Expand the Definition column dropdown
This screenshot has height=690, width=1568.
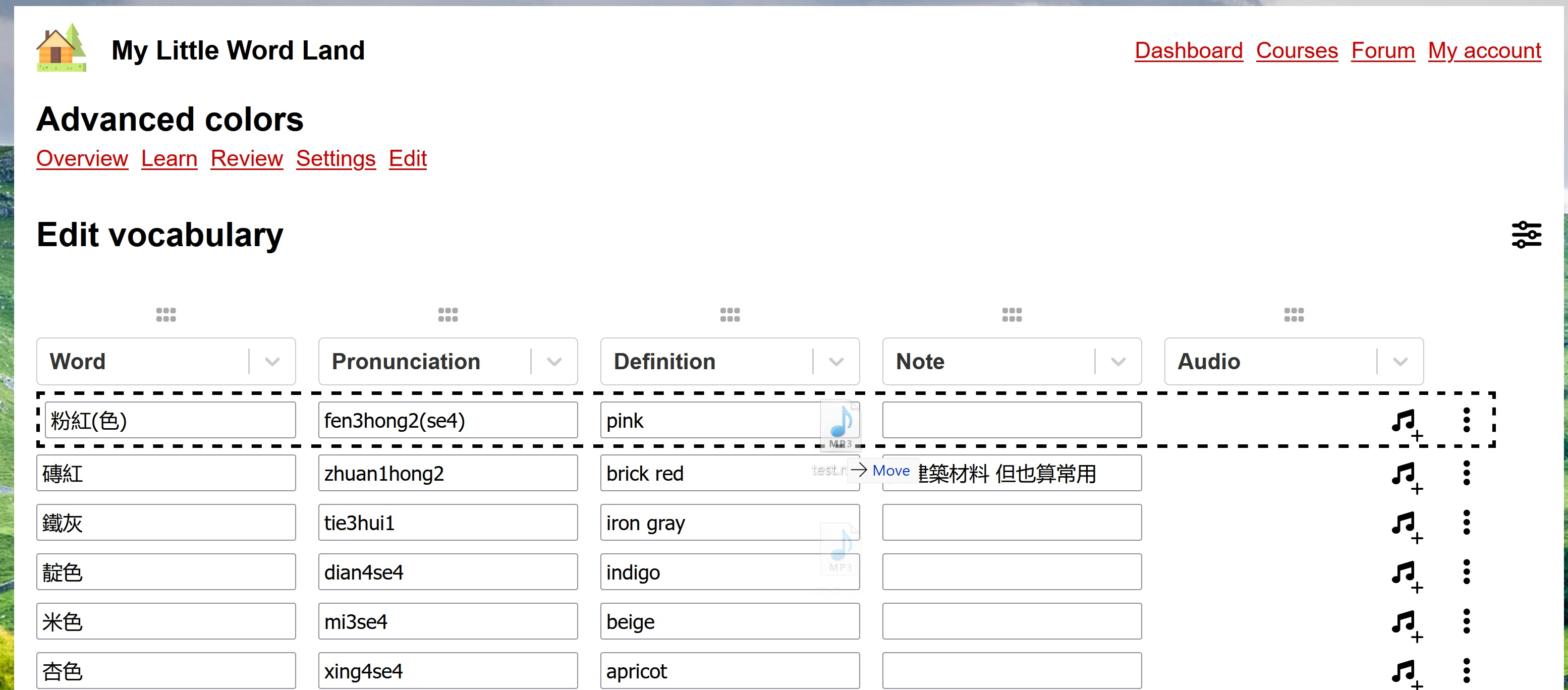[x=838, y=361]
